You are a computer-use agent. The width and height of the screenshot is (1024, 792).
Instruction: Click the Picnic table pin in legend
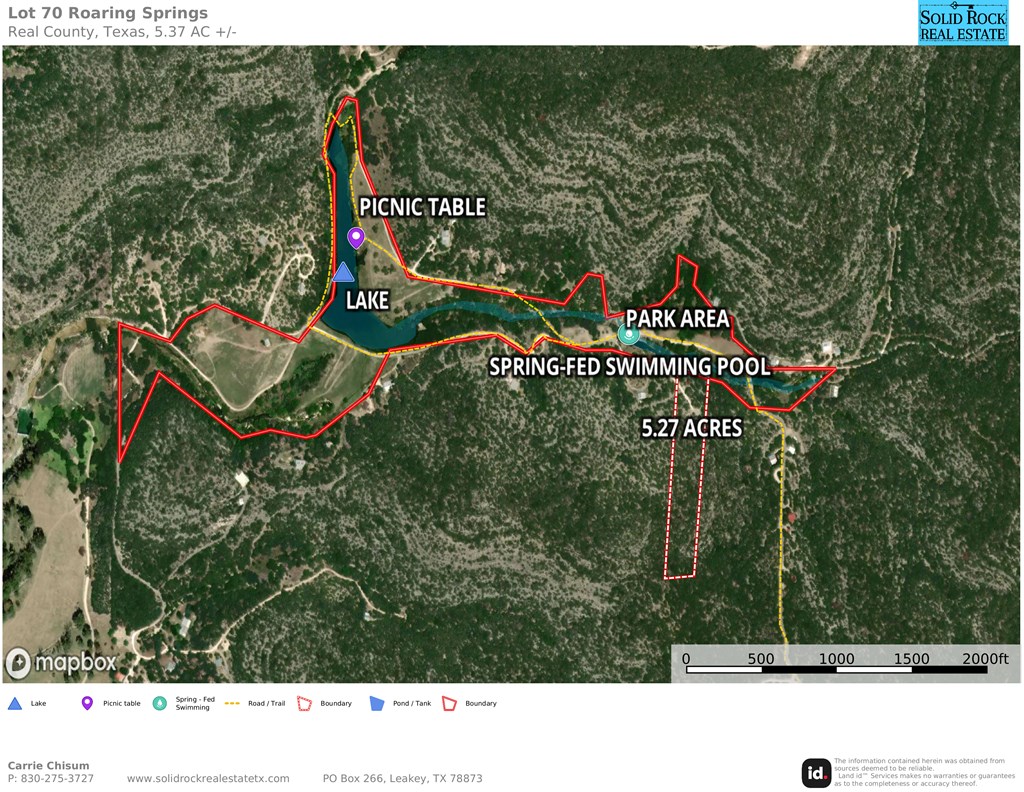(x=87, y=703)
